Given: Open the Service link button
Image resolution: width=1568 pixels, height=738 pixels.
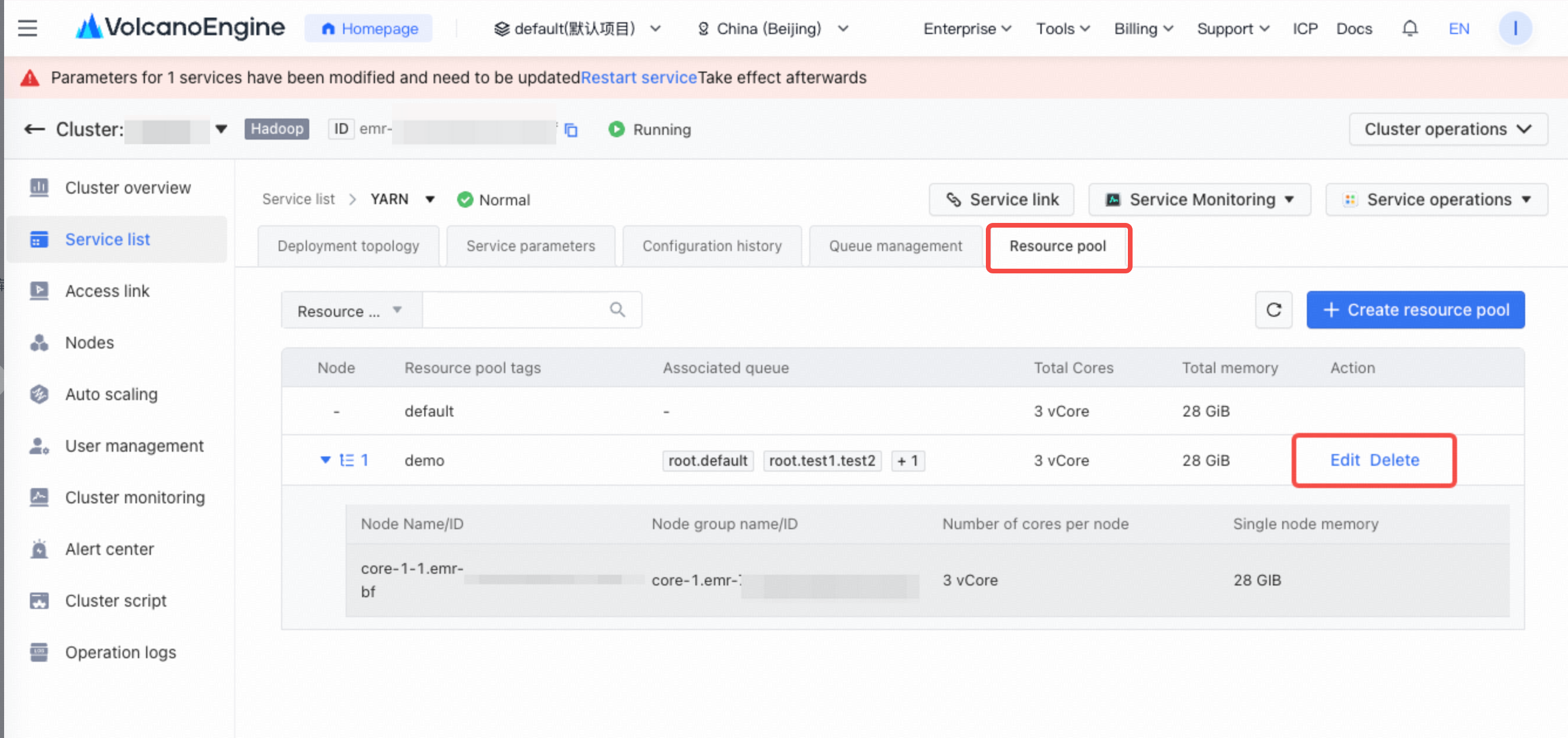Looking at the screenshot, I should click(1001, 199).
